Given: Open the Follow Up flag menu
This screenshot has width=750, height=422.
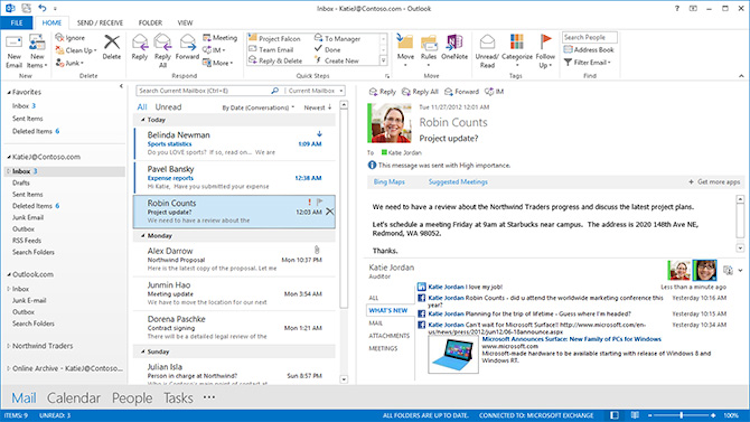Looking at the screenshot, I should click(545, 51).
